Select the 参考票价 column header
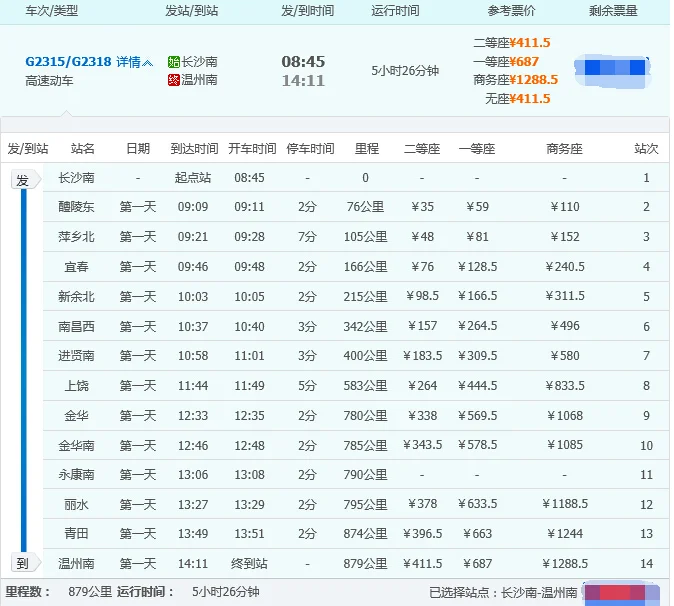674x606 pixels. click(x=511, y=11)
